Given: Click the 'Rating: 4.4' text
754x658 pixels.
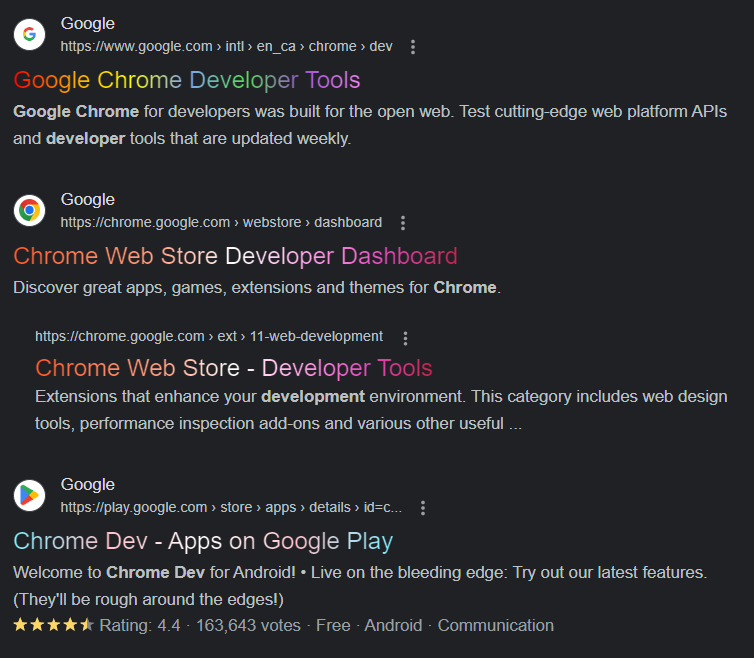Looking at the screenshot, I should coord(139,625).
